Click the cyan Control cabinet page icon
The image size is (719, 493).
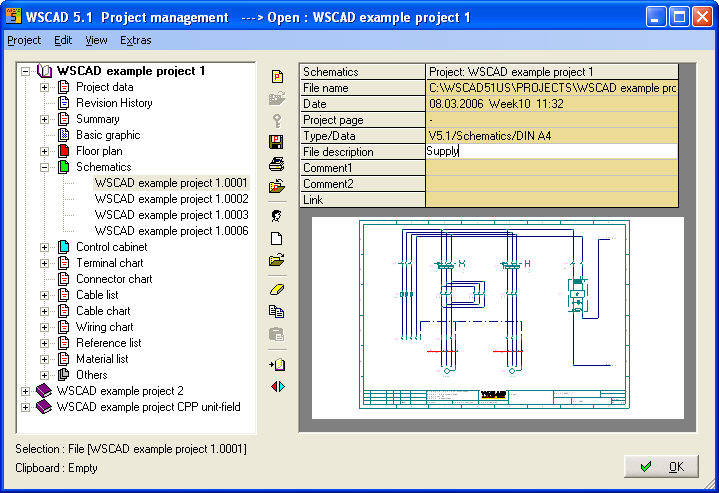64,247
